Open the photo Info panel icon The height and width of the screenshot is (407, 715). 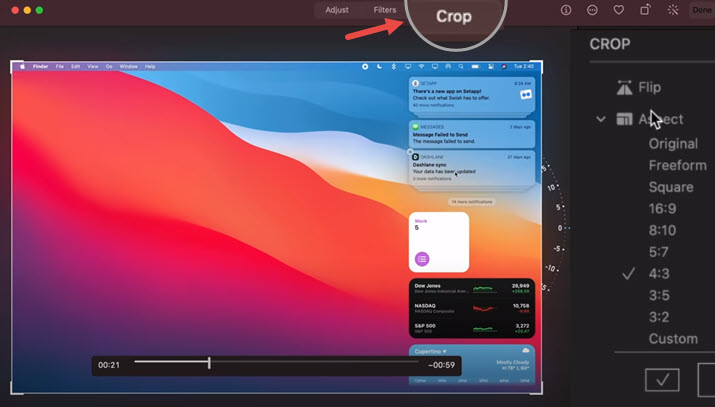tap(566, 10)
